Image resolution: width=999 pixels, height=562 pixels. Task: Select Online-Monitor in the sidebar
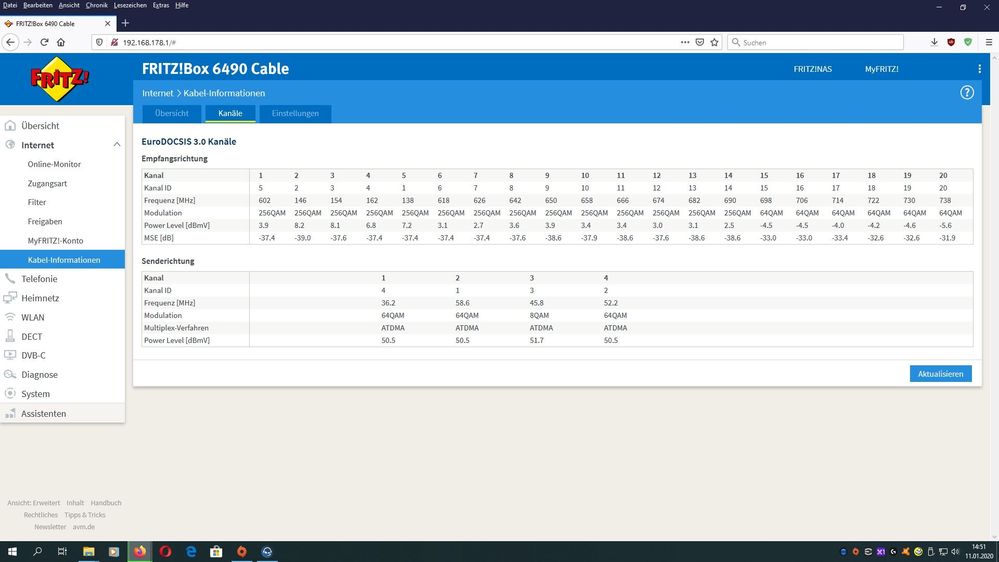click(x=54, y=164)
